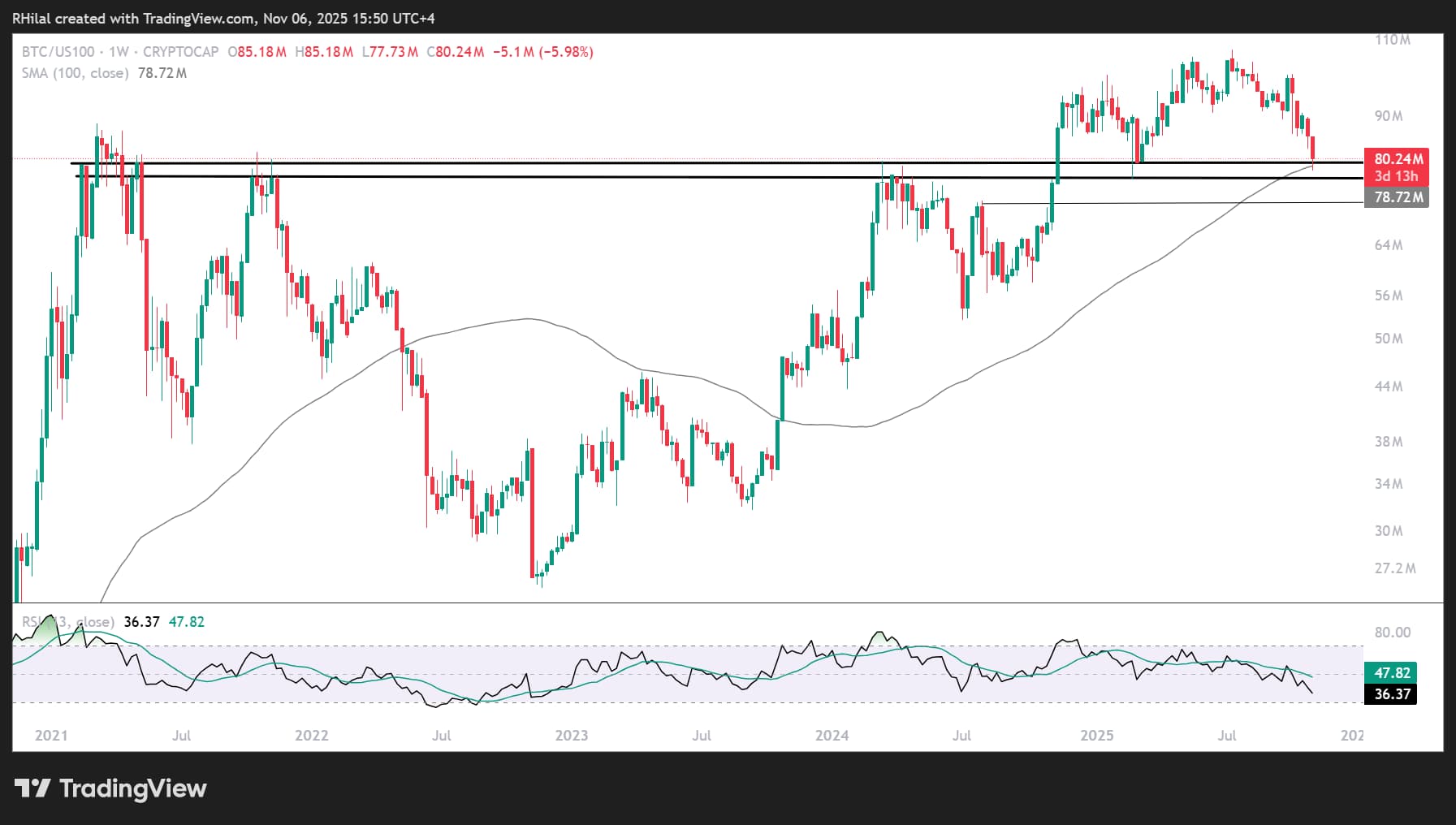The height and width of the screenshot is (825, 1456).
Task: Open the BTC/US100 symbol legend
Action: coord(57,50)
